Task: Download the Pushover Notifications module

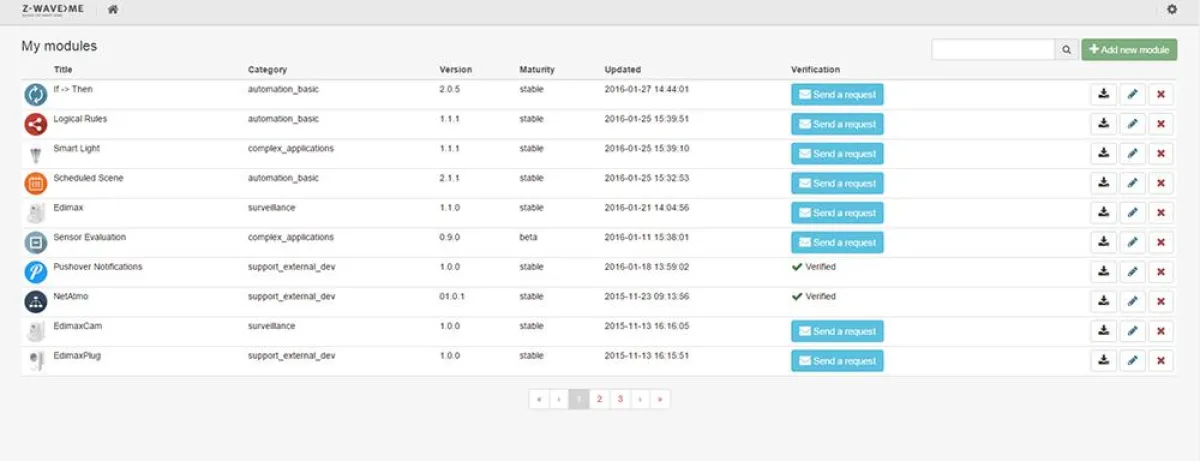Action: coord(1103,272)
